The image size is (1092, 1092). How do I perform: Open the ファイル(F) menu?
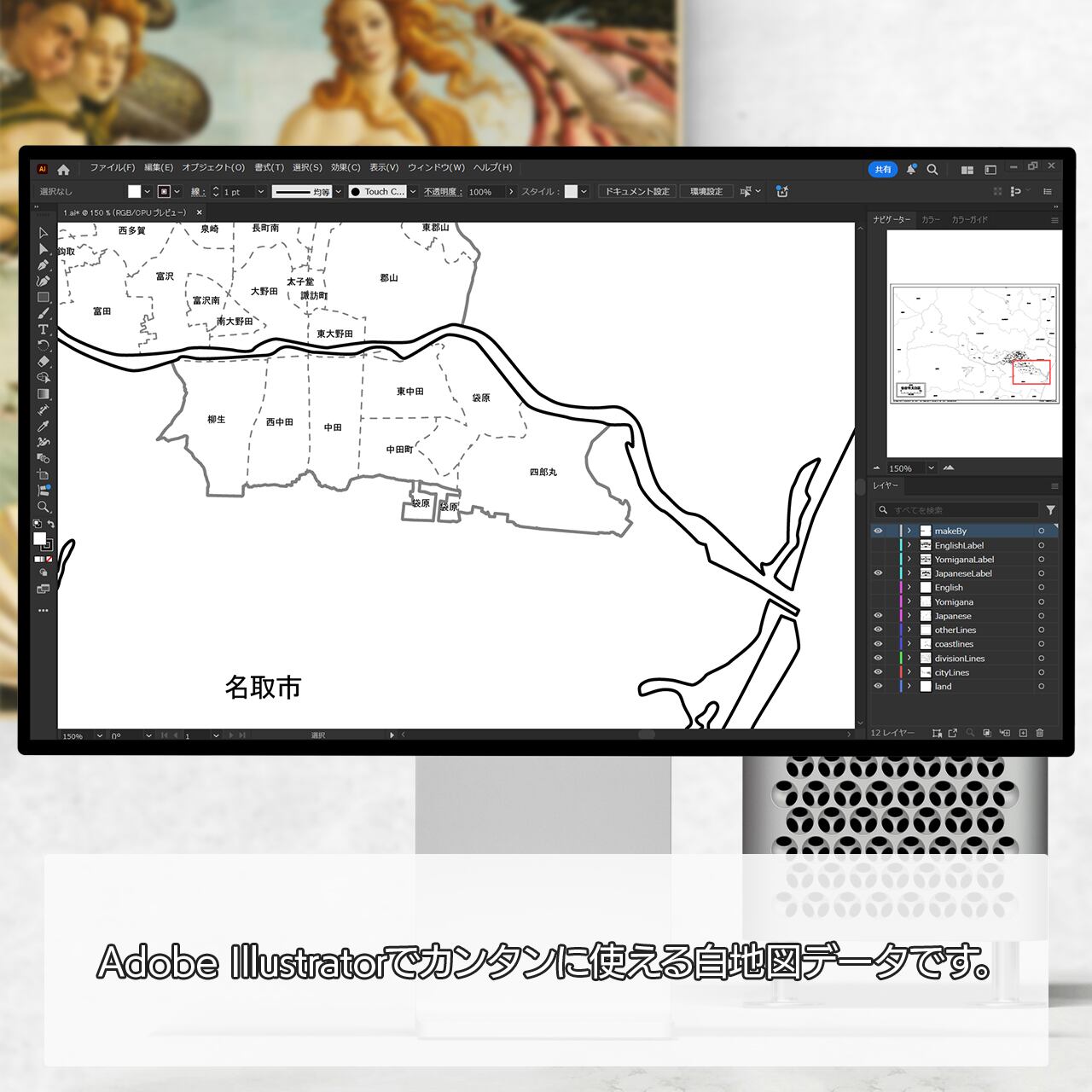[113, 168]
